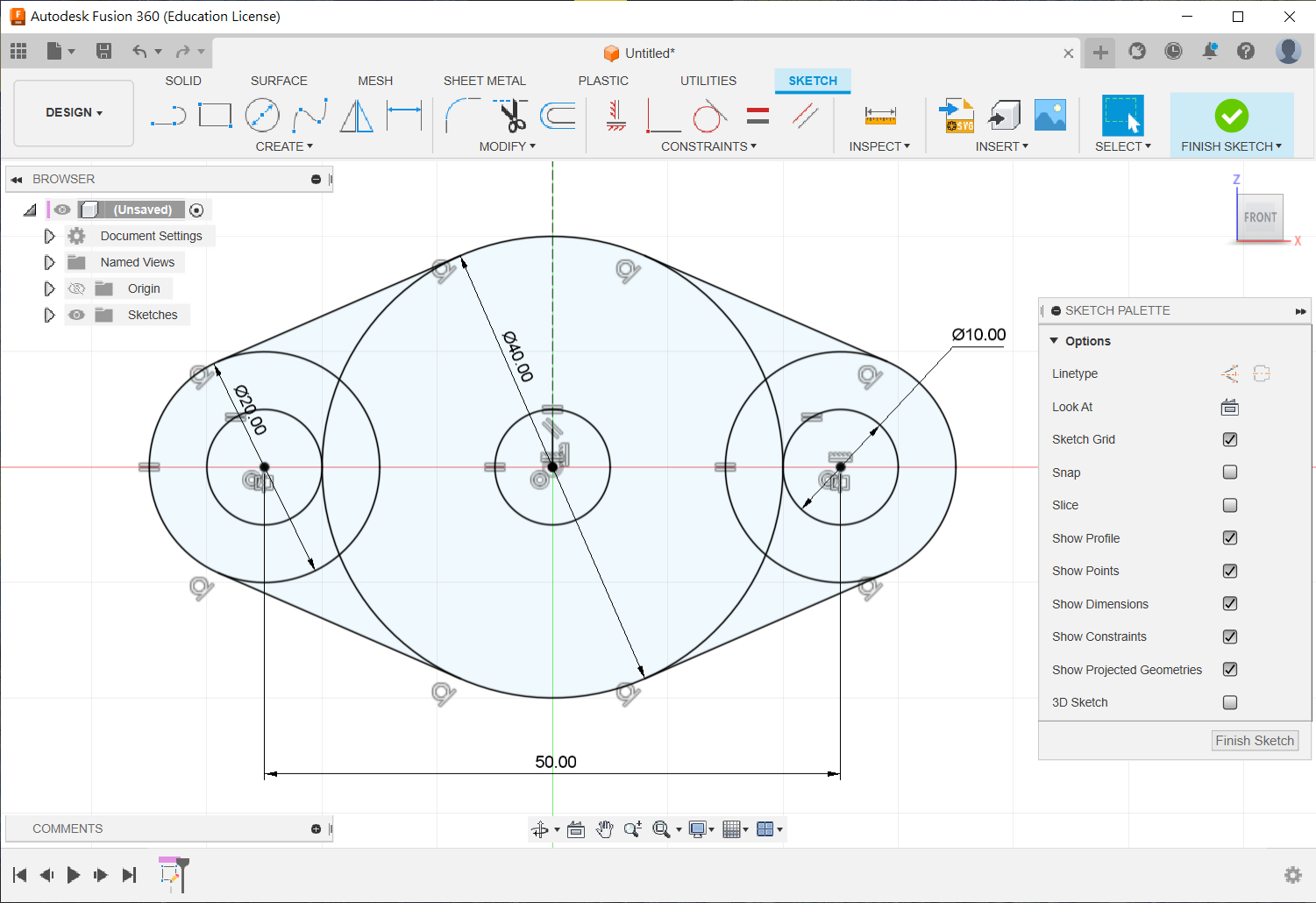Image resolution: width=1316 pixels, height=903 pixels.
Task: Click the Look At icon in palette
Action: (x=1229, y=407)
